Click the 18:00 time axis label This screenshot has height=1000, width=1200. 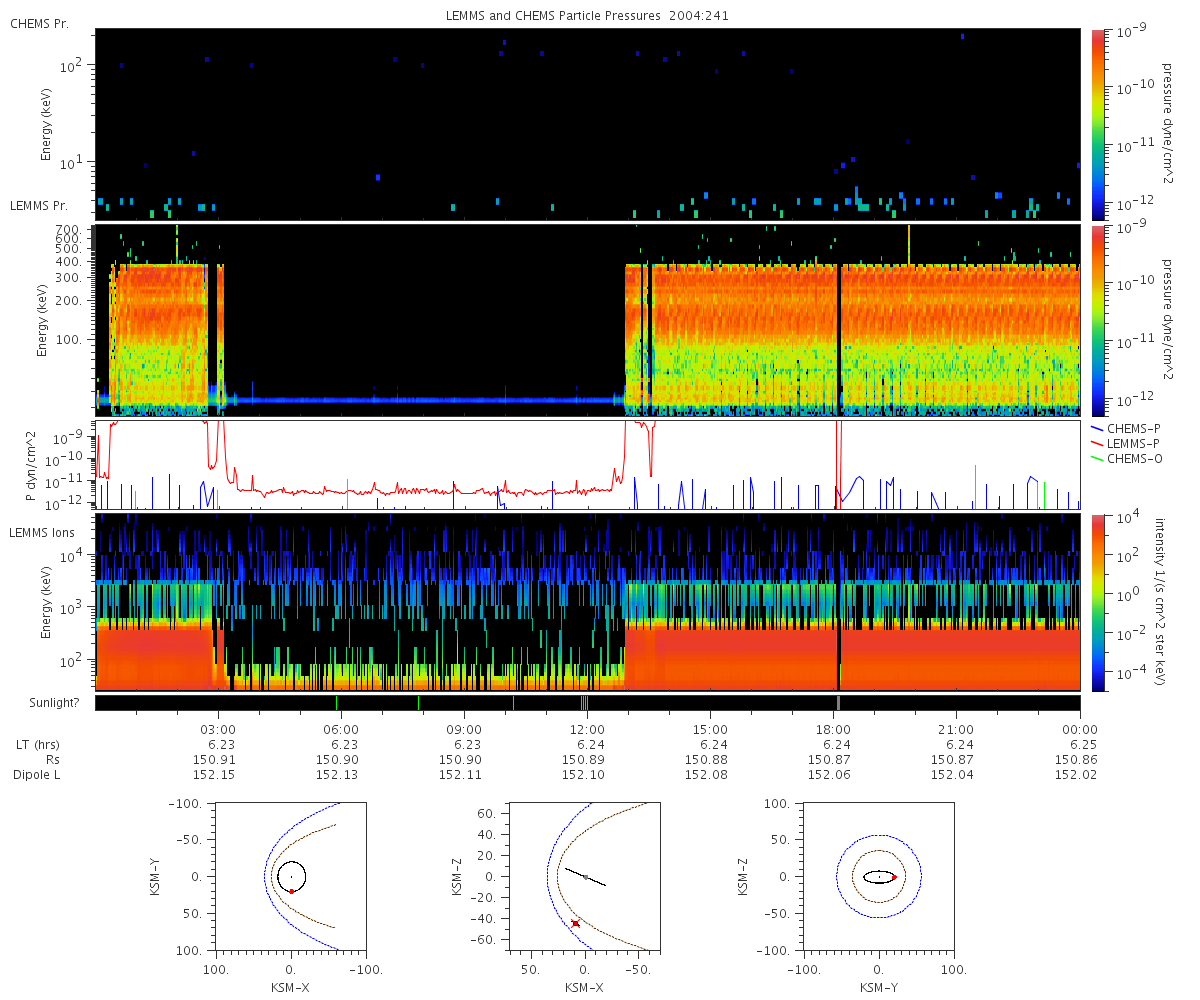[x=834, y=728]
